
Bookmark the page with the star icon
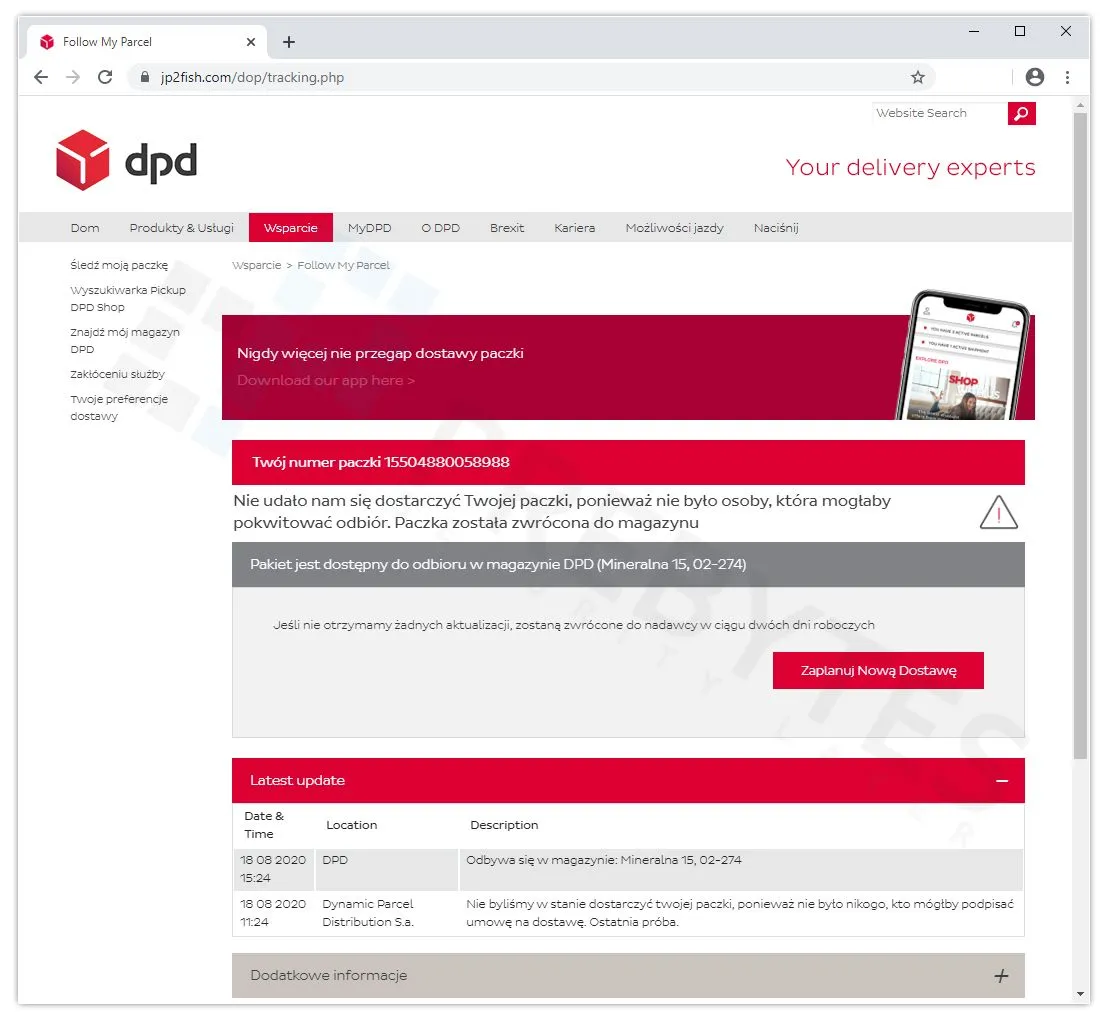[x=917, y=76]
